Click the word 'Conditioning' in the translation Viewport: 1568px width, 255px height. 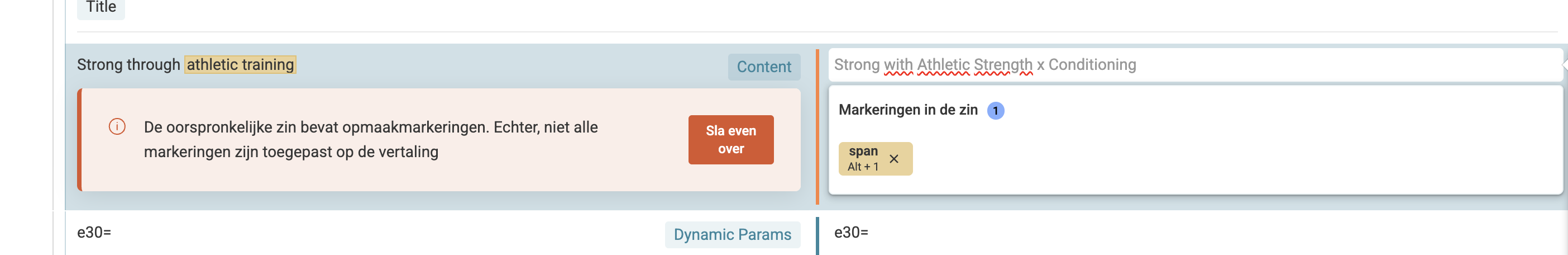click(1092, 65)
